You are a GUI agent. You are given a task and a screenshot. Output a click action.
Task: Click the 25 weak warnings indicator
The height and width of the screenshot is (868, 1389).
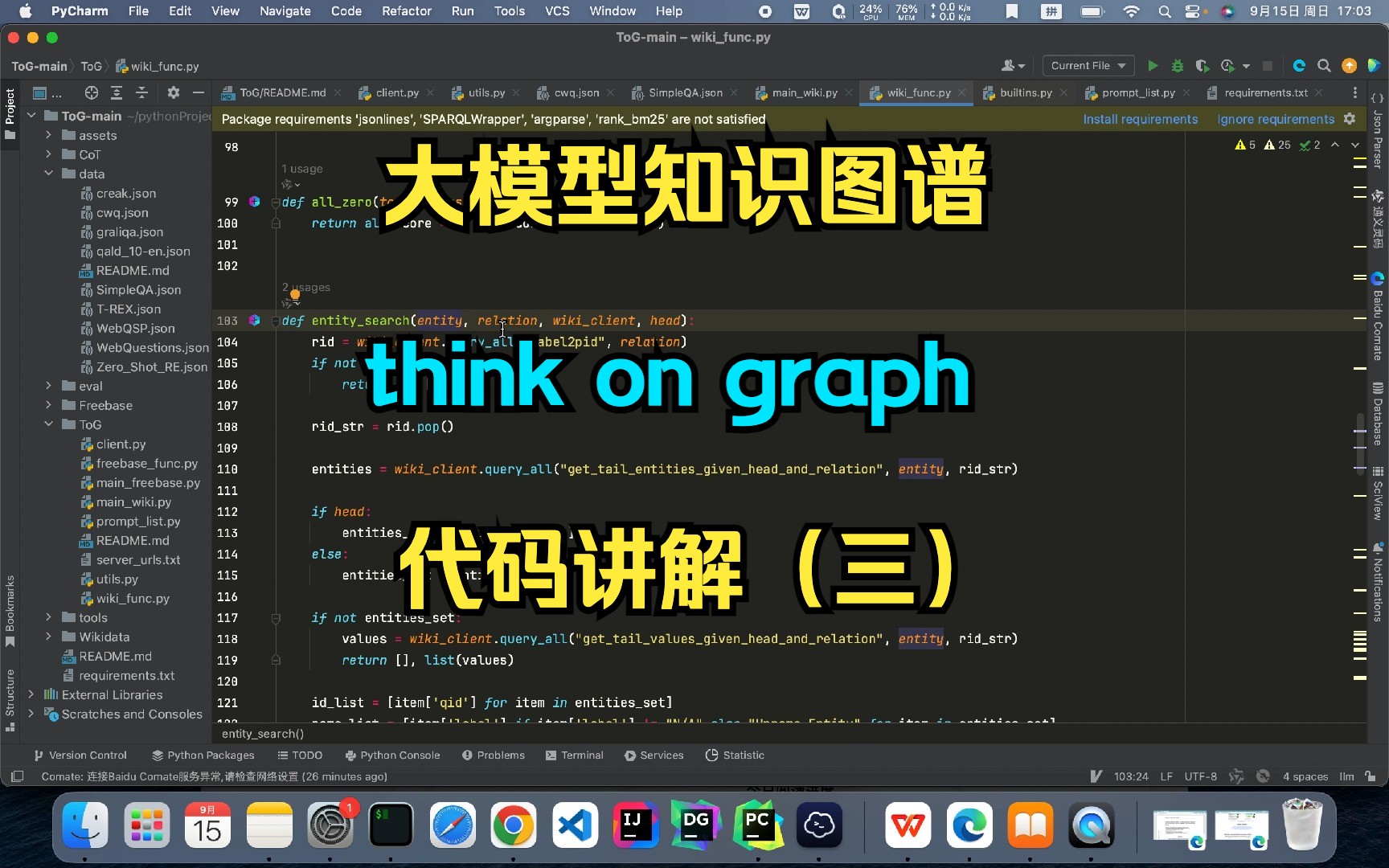pos(1277,145)
